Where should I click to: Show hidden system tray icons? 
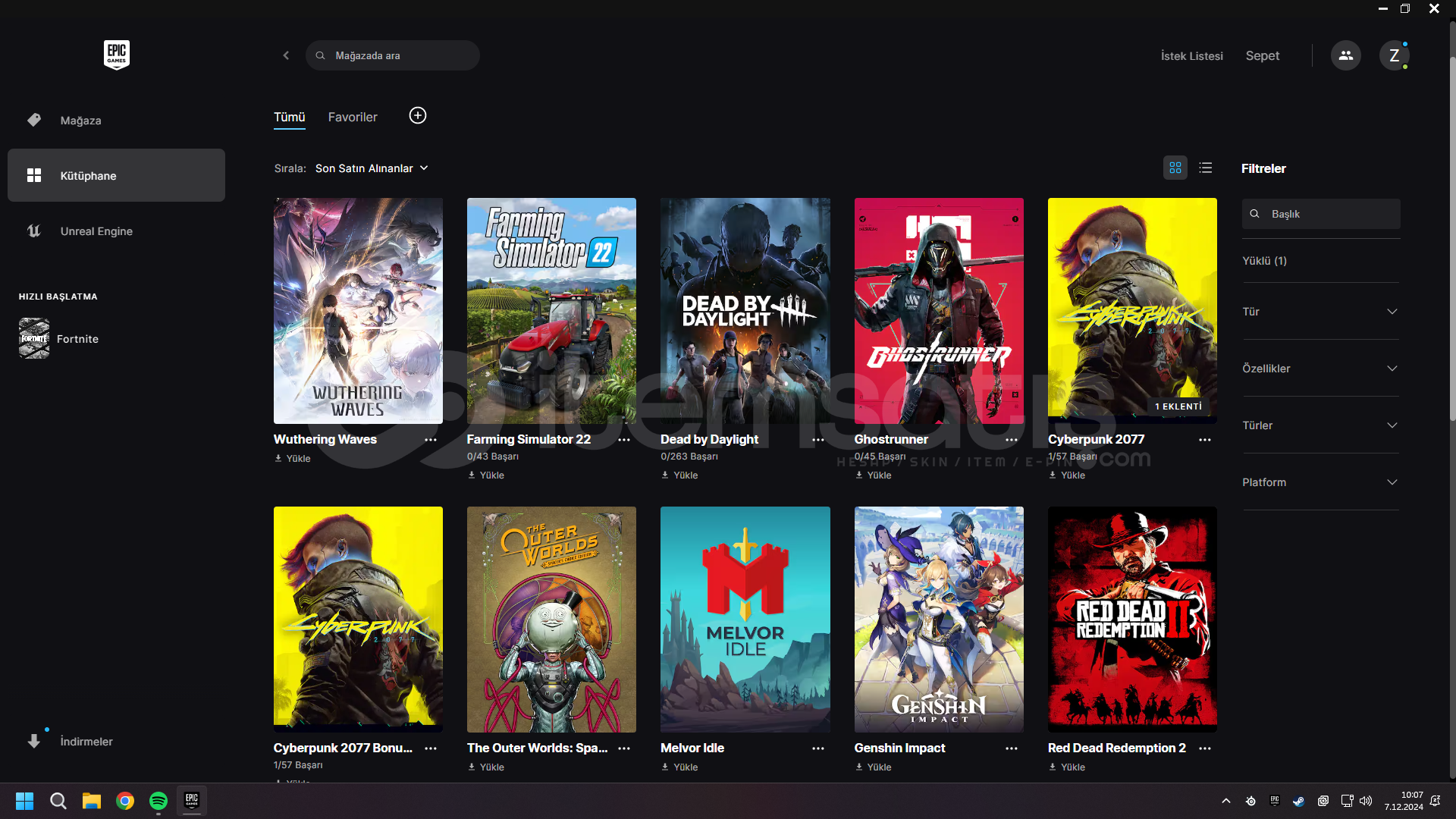[x=1225, y=801]
